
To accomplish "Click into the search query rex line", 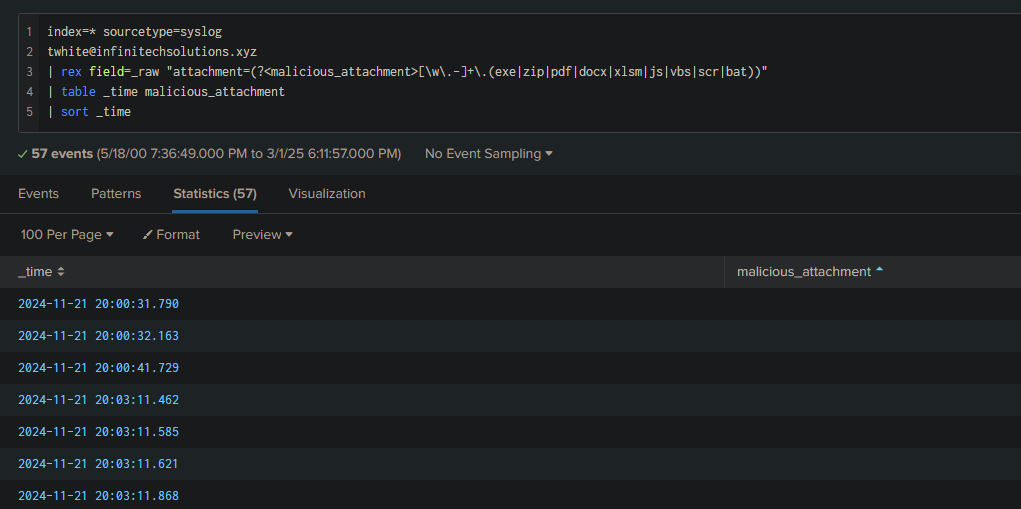I will 408,72.
